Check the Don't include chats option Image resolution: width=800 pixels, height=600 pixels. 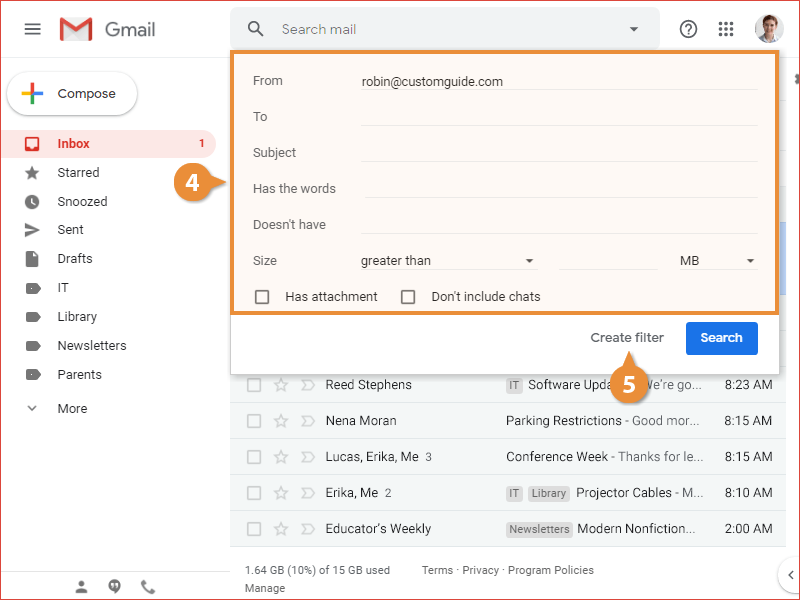click(408, 297)
